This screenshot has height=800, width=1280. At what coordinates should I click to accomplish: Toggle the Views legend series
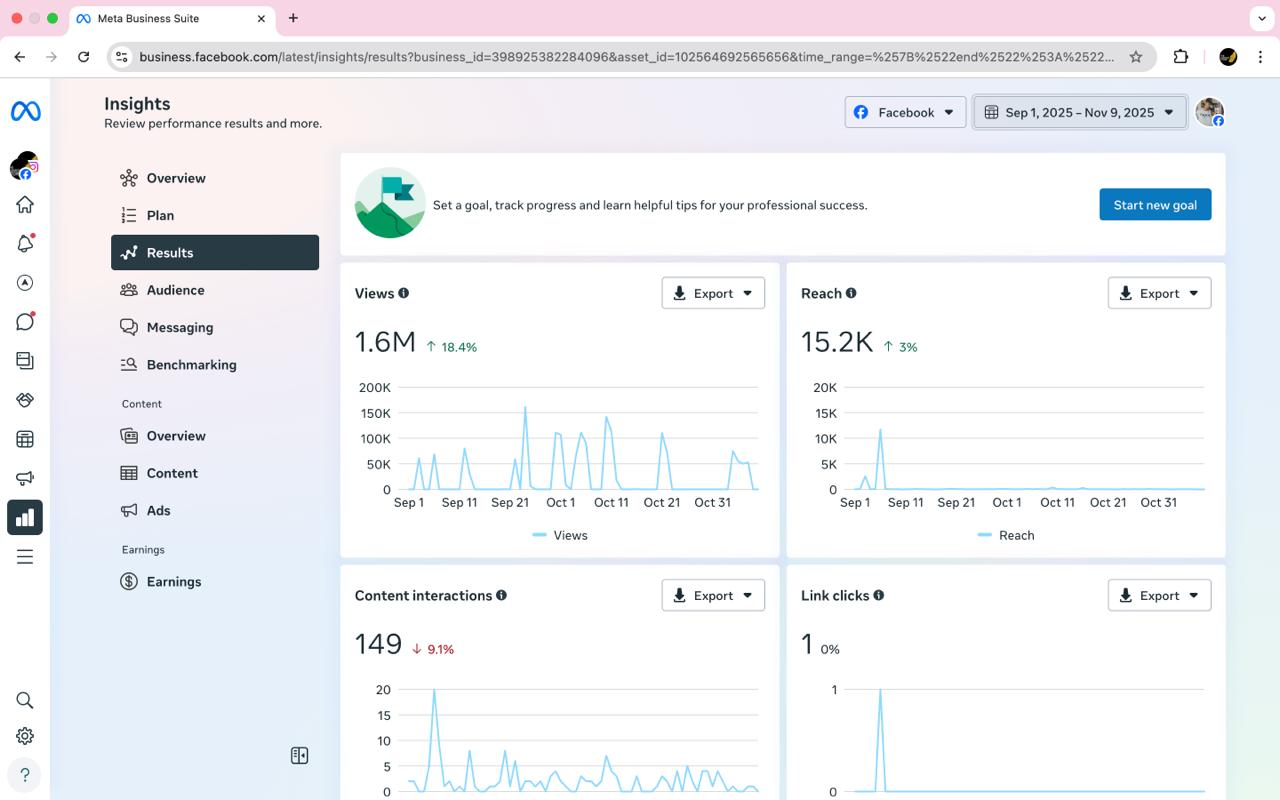[x=560, y=535]
